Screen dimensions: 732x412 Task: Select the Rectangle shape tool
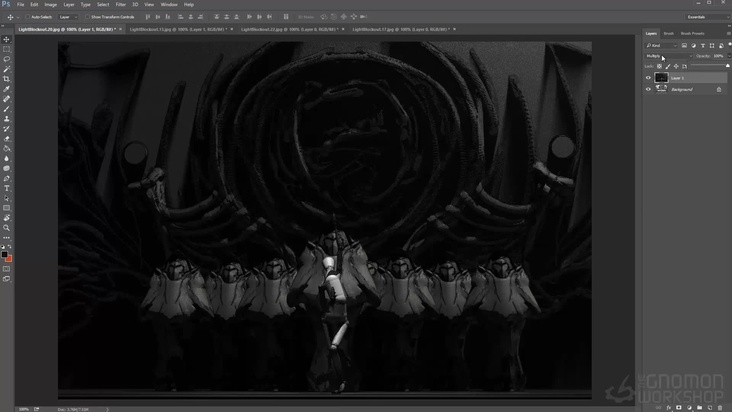click(7, 208)
